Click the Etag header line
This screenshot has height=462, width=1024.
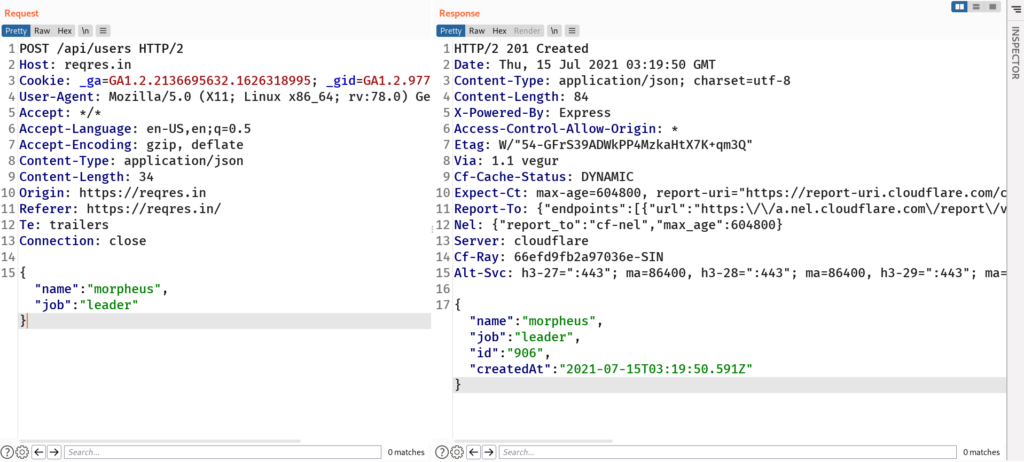pyautogui.click(x=603, y=145)
